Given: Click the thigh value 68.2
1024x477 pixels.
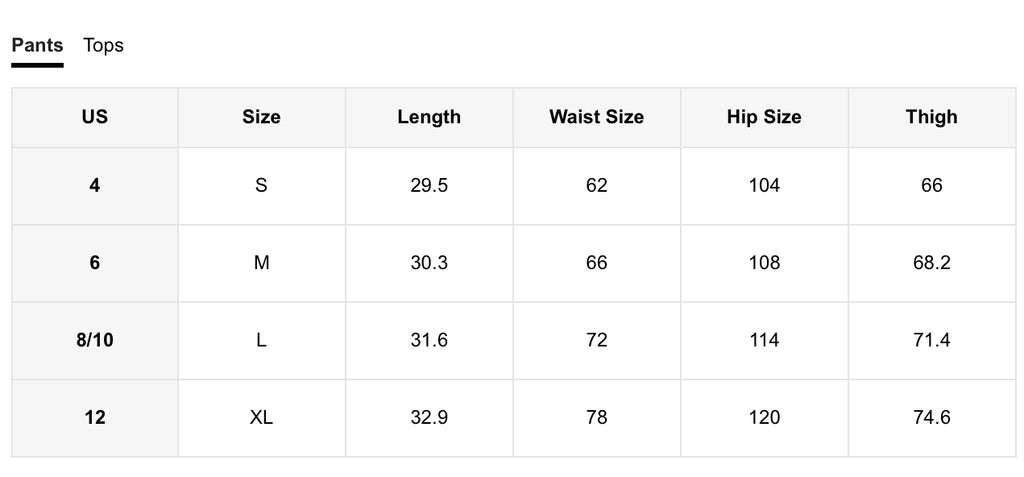Looking at the screenshot, I should click(x=931, y=263).
